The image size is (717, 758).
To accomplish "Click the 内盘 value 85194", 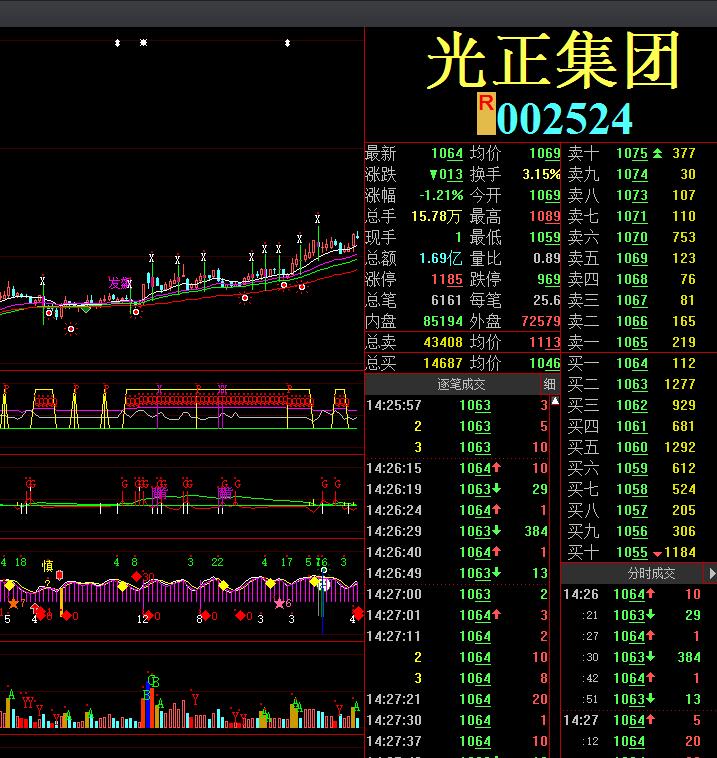I will [443, 321].
